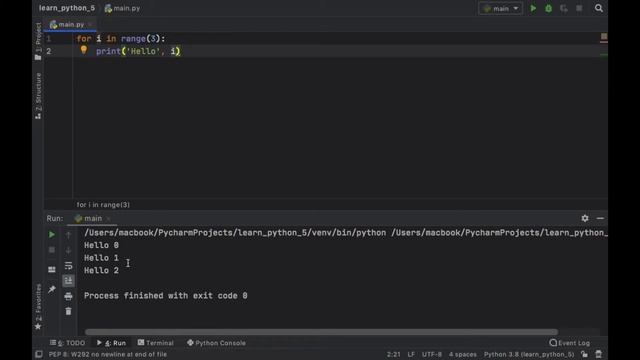640x360 pixels.
Task: Click the down-the-stack-trace arrow icon
Action: 68,250
